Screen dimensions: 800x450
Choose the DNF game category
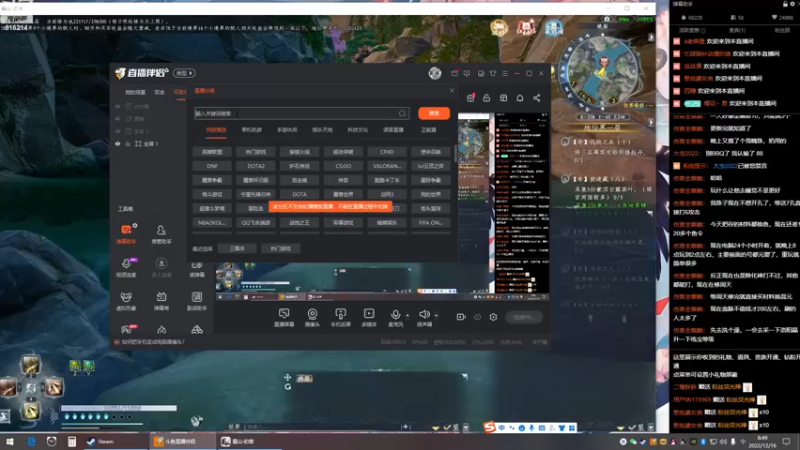[x=212, y=166]
